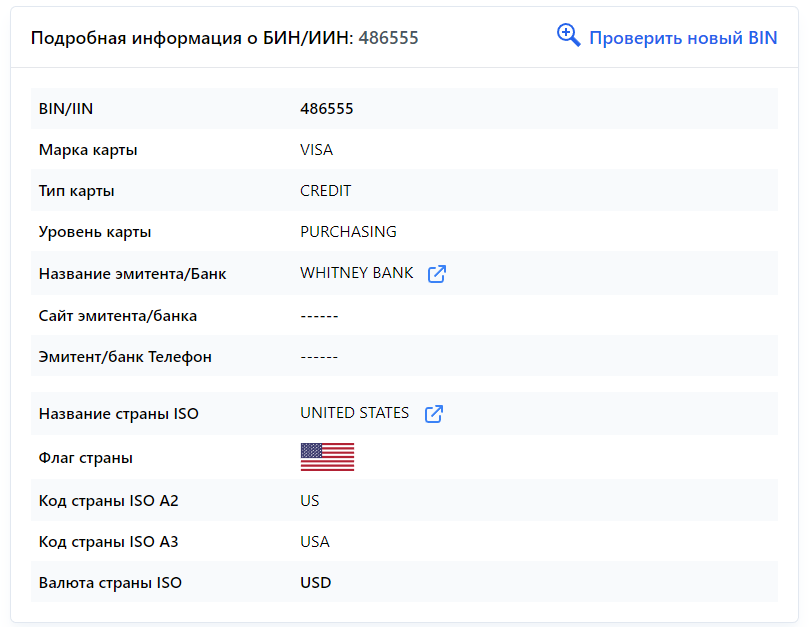Screen dimensions: 809x627
Task: Click the magnifier icon for new BIN check
Action: pos(569,36)
